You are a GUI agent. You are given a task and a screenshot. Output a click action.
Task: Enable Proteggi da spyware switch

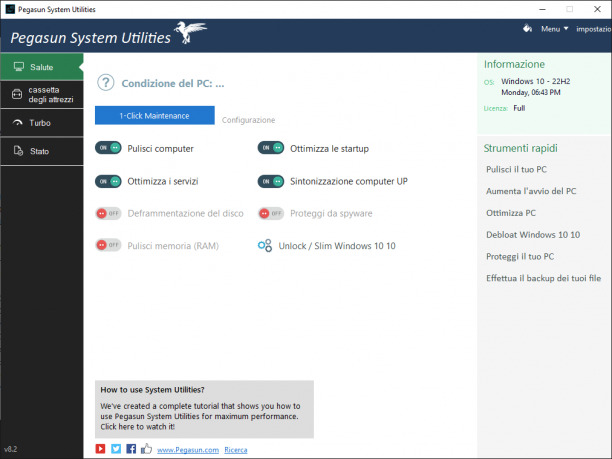point(271,213)
